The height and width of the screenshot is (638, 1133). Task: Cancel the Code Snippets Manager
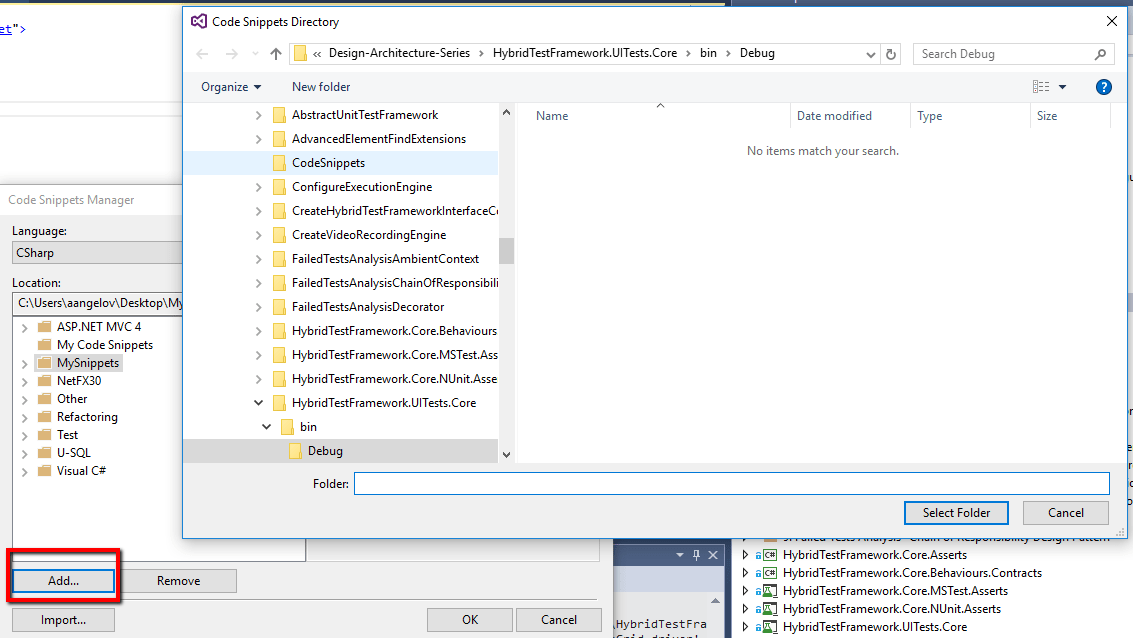[x=559, y=620]
